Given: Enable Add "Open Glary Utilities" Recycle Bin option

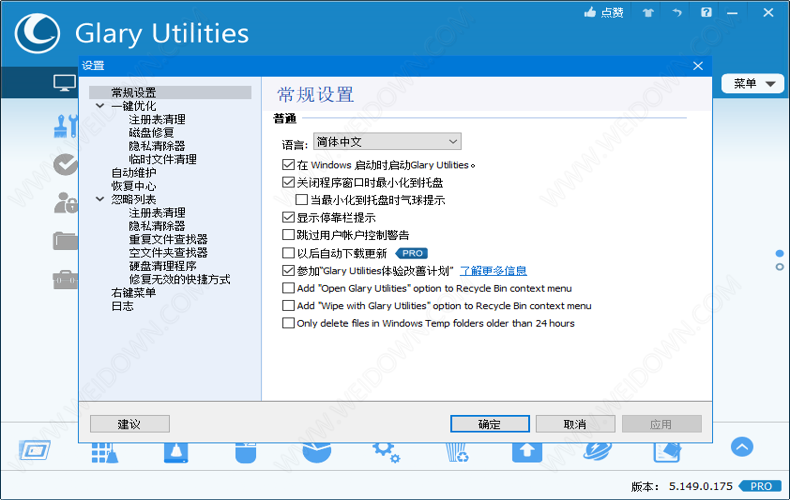Looking at the screenshot, I should (x=288, y=288).
